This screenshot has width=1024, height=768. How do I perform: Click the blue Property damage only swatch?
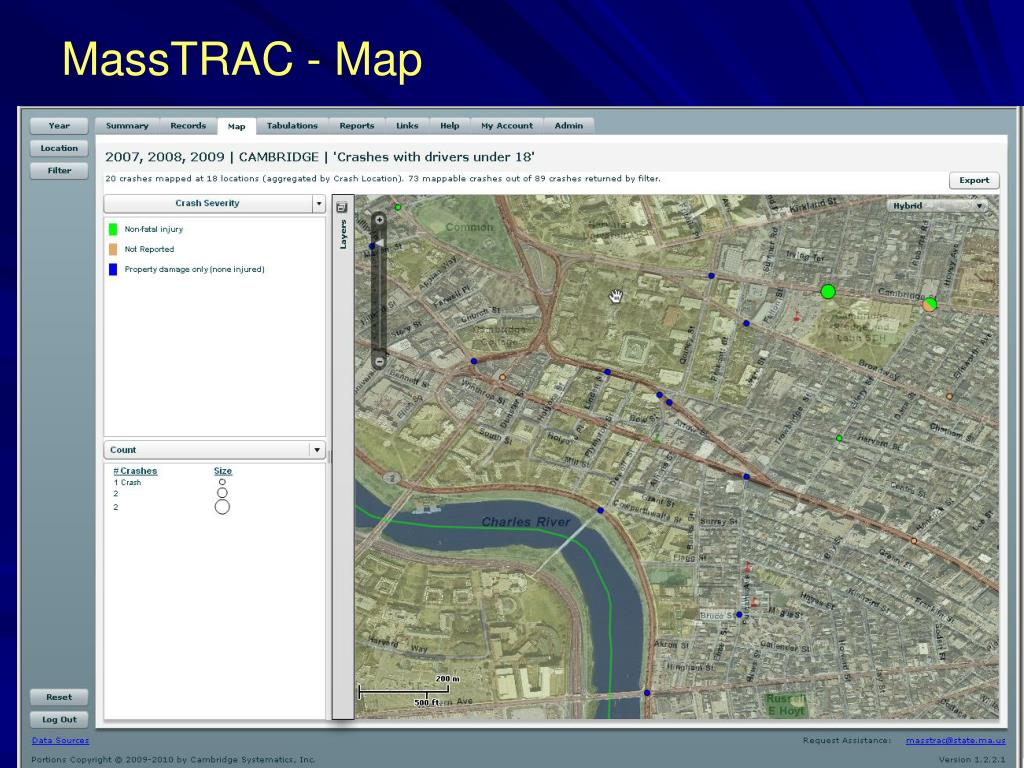click(x=113, y=270)
